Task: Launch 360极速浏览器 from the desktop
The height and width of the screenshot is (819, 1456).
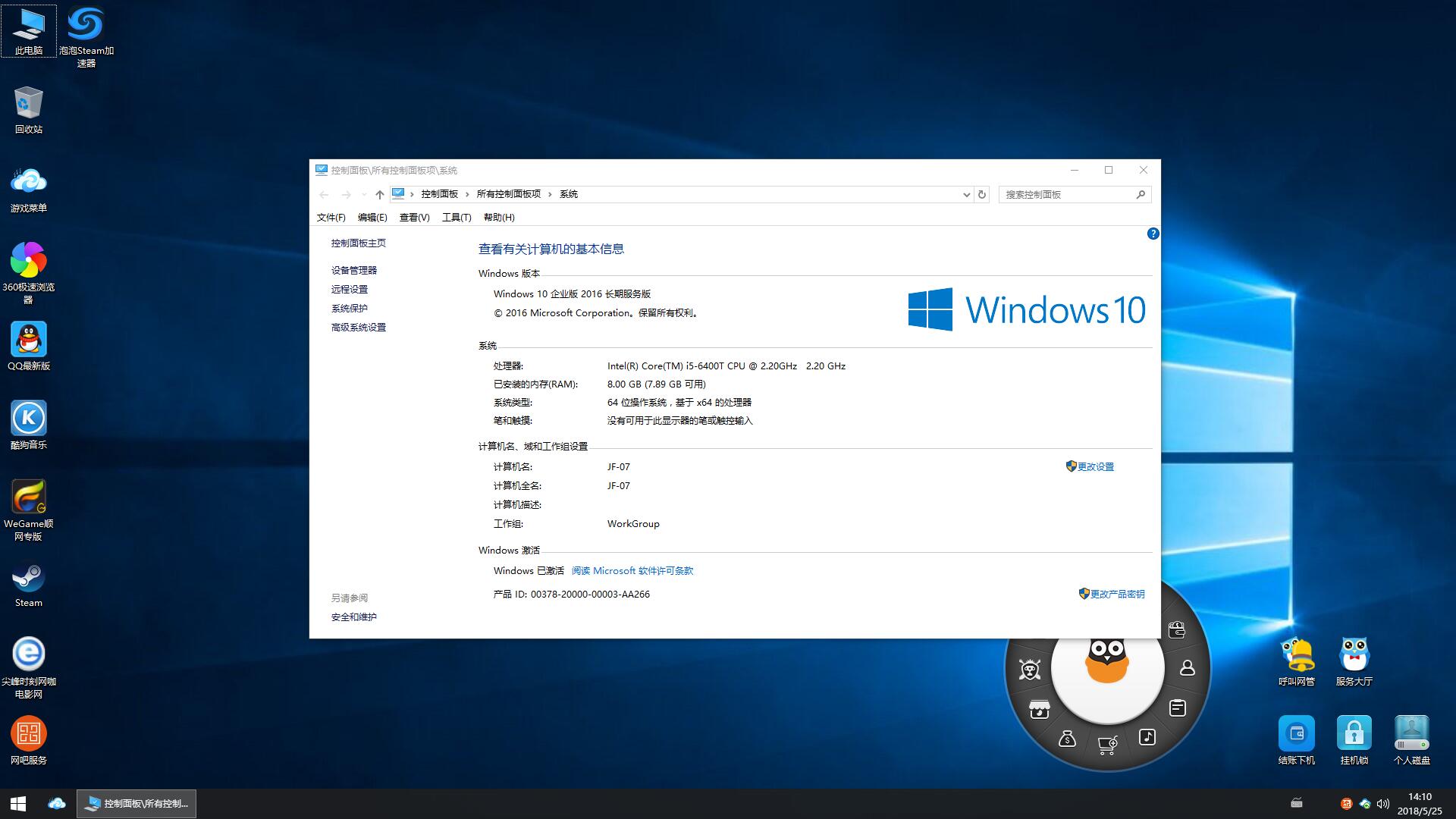Action: 29,273
